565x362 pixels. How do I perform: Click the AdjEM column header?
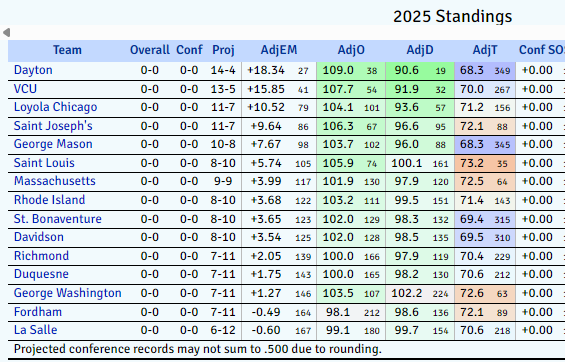click(279, 50)
